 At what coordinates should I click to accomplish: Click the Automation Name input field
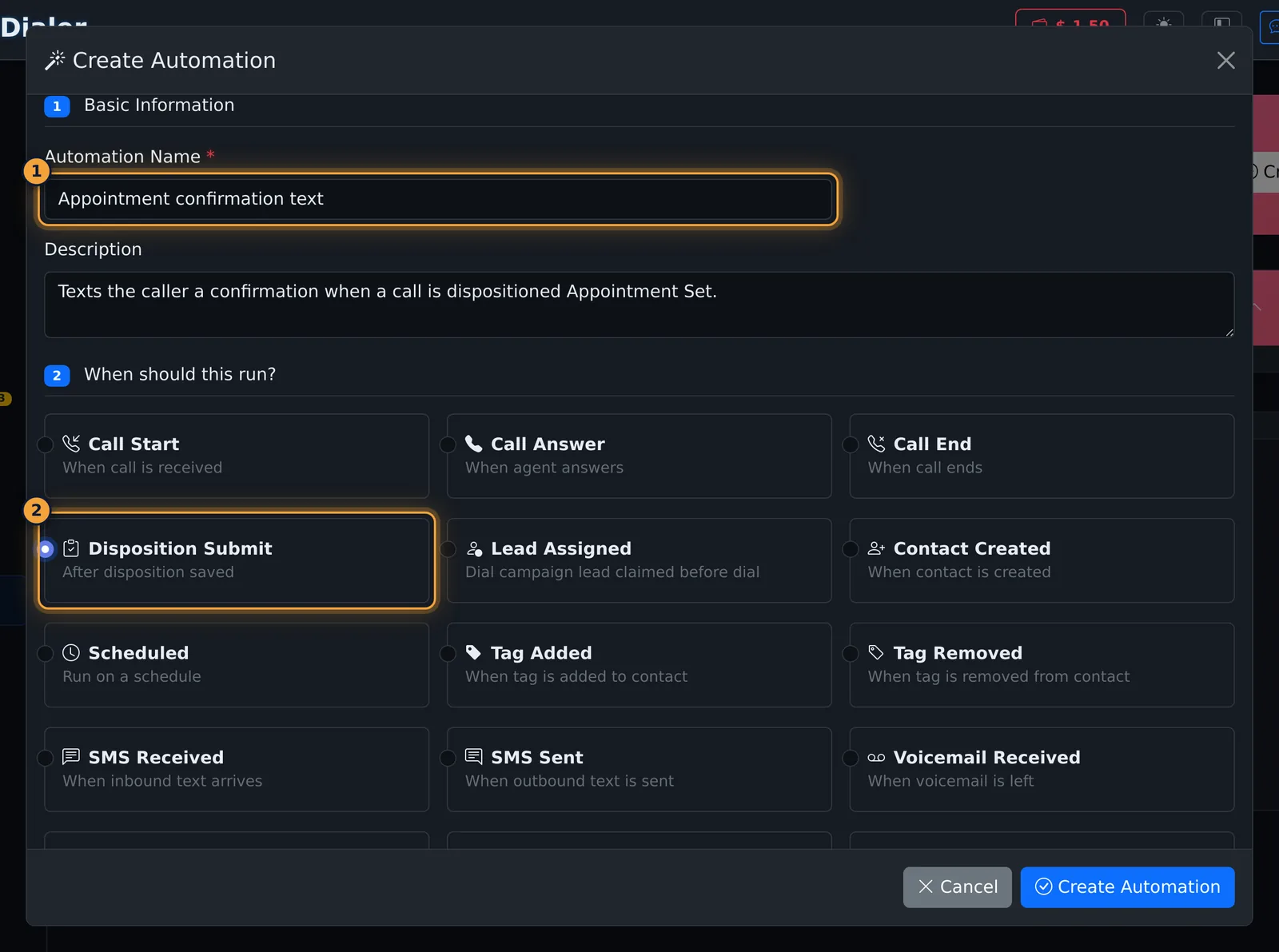click(x=438, y=199)
